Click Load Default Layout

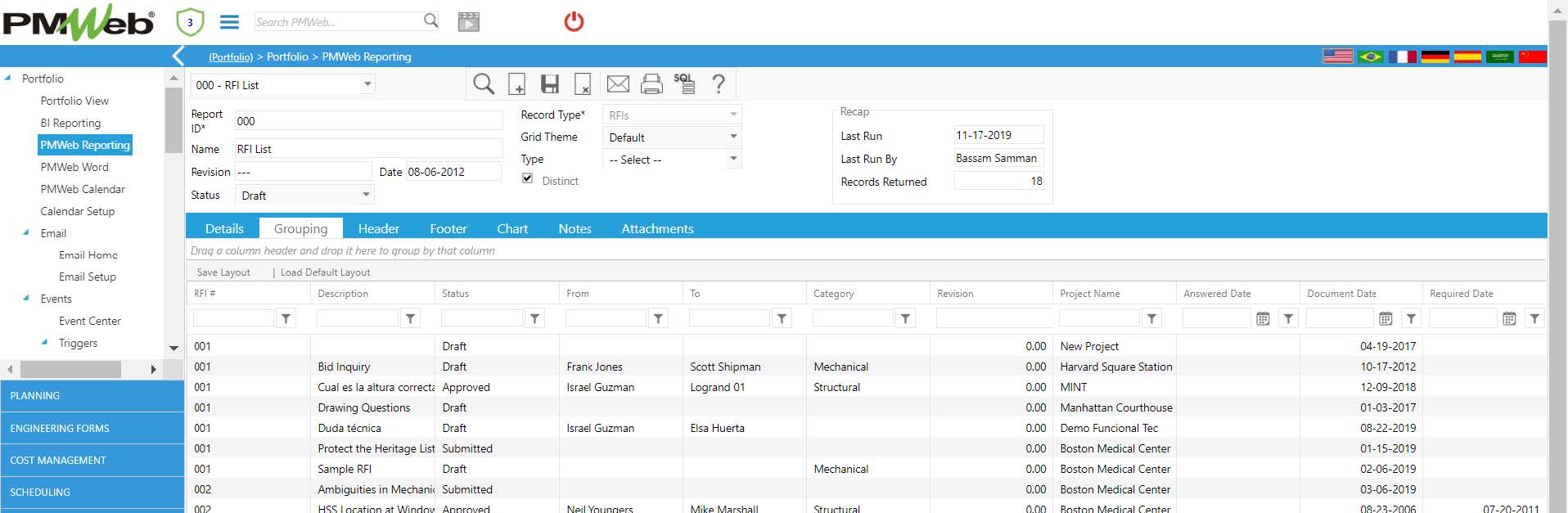[325, 272]
